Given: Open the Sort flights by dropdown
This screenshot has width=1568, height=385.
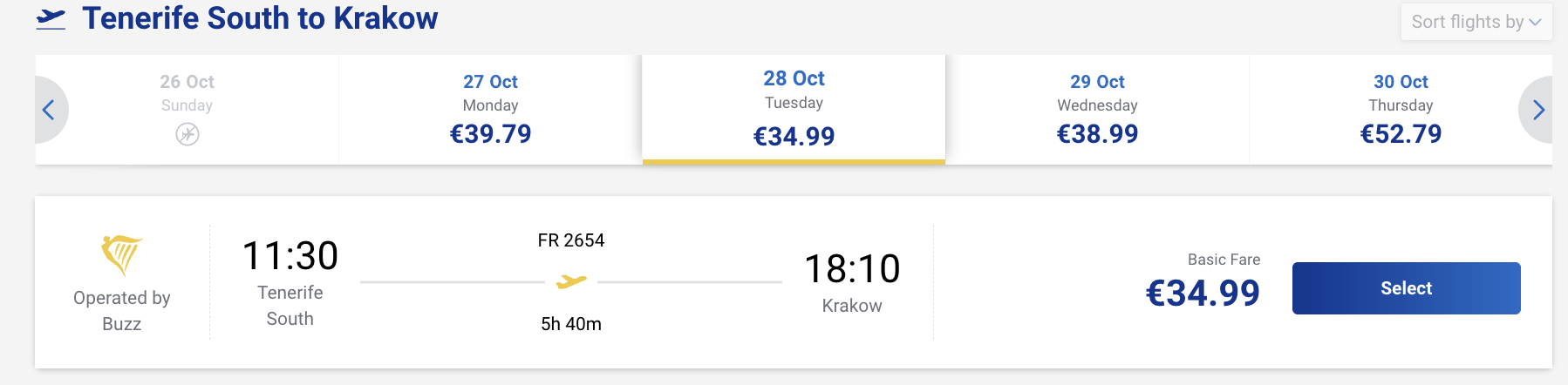Looking at the screenshot, I should pos(1476,22).
